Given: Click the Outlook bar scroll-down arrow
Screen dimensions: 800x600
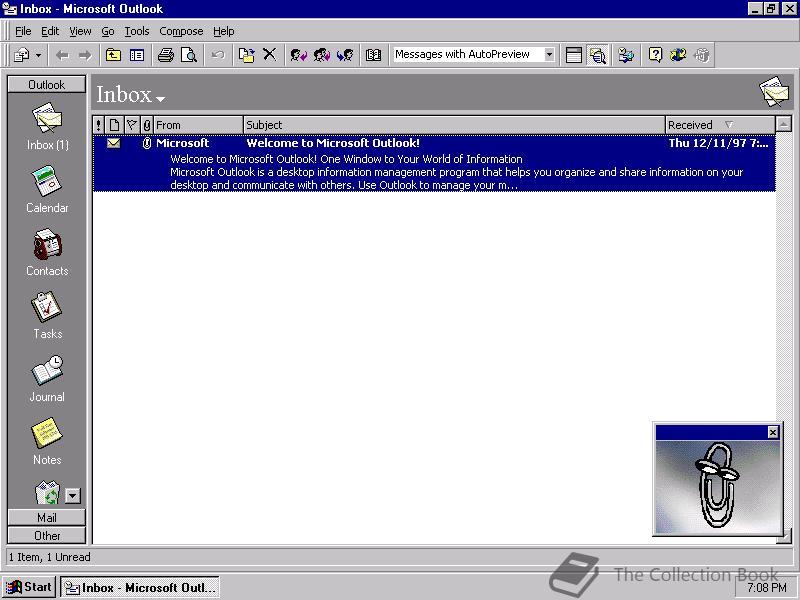Looking at the screenshot, I should click(x=73, y=495).
